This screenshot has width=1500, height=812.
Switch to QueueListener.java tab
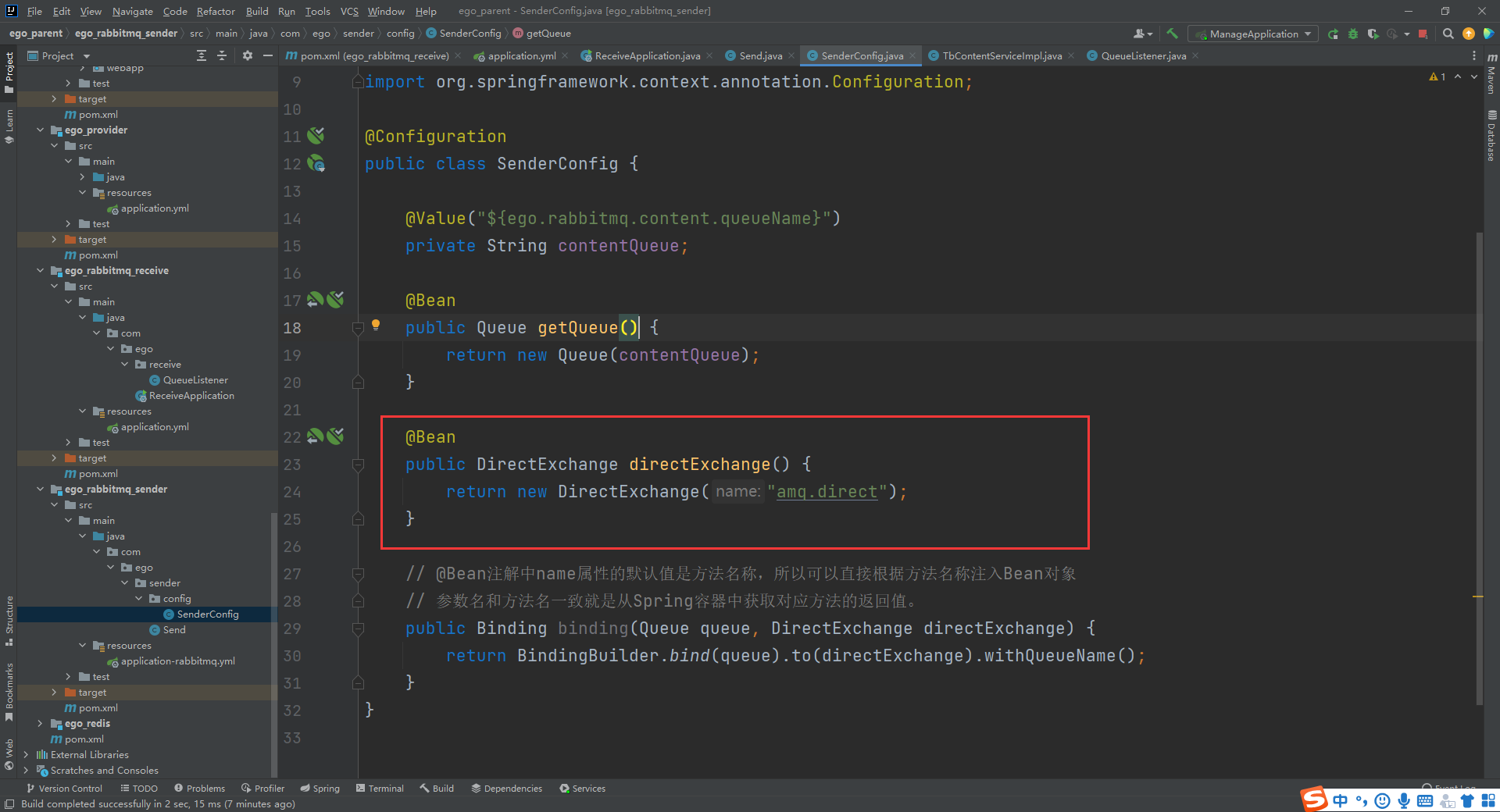tap(1143, 55)
